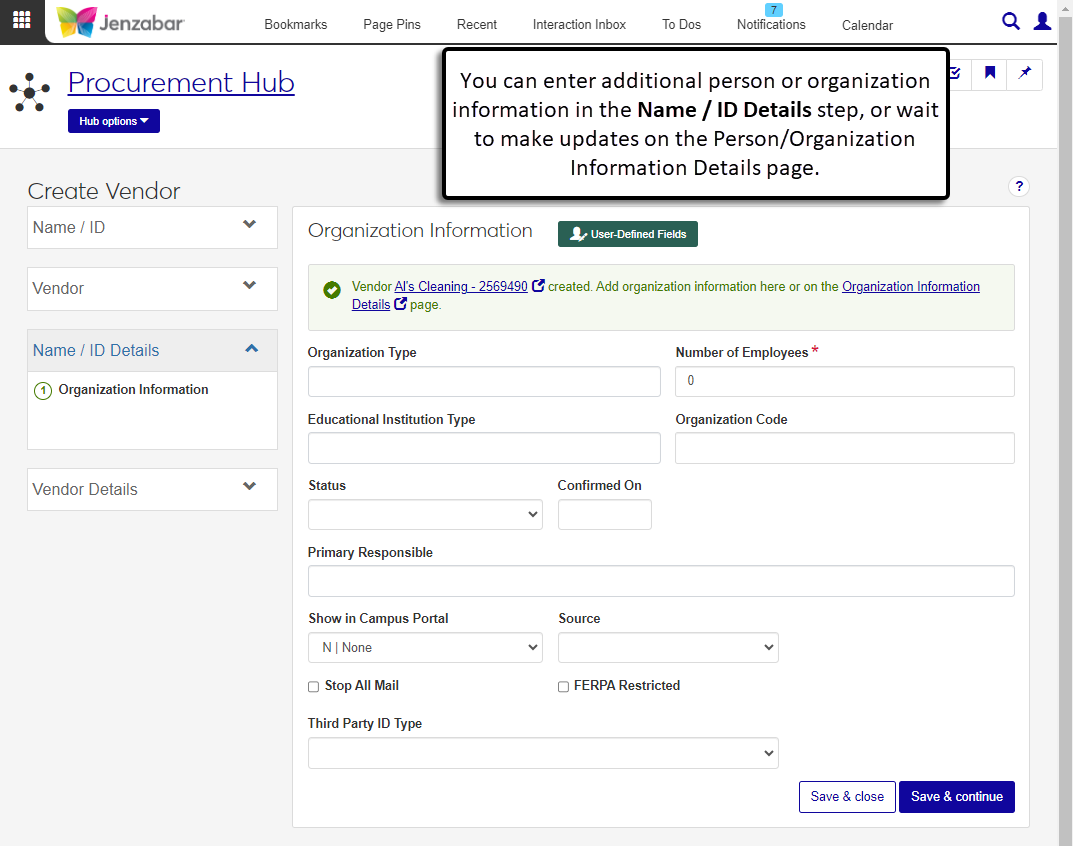This screenshot has width=1073, height=846.
Task: Enable the Stop All Mail checkbox
Action: click(x=314, y=687)
